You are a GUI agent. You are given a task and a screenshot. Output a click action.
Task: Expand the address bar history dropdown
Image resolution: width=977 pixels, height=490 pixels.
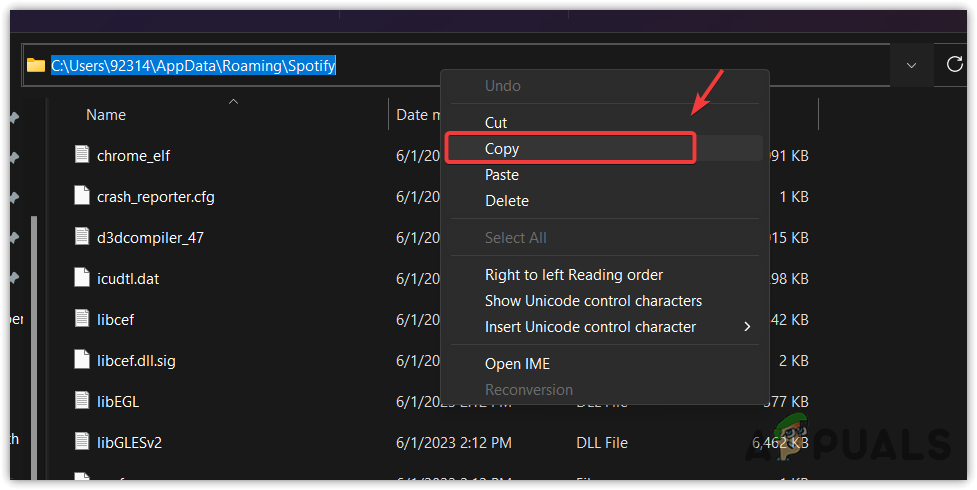tap(911, 65)
